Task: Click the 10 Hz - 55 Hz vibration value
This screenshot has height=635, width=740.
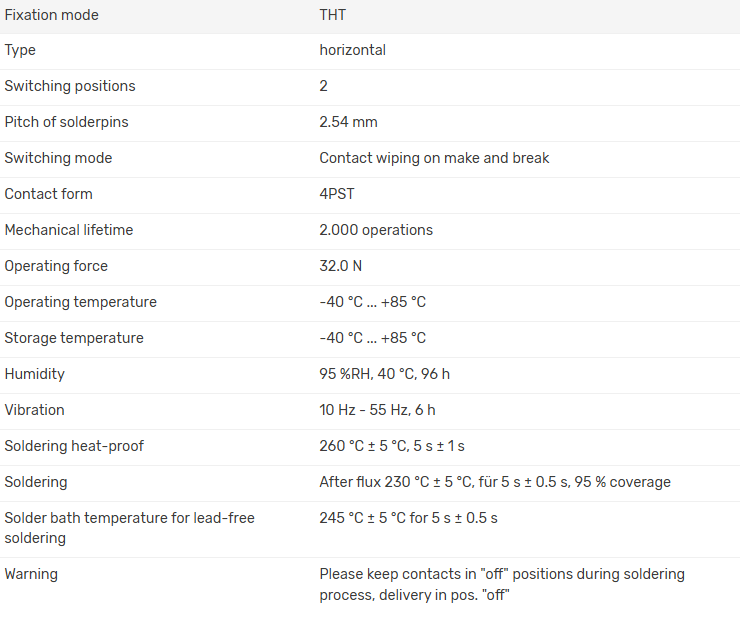Action: [377, 410]
